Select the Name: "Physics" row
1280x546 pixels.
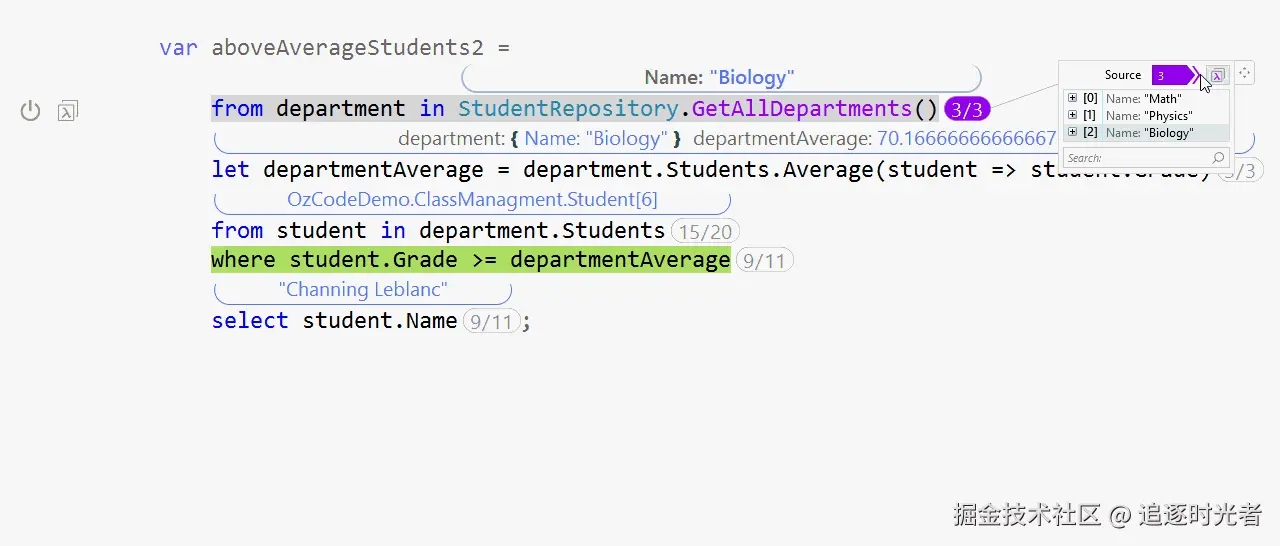(x=1148, y=116)
